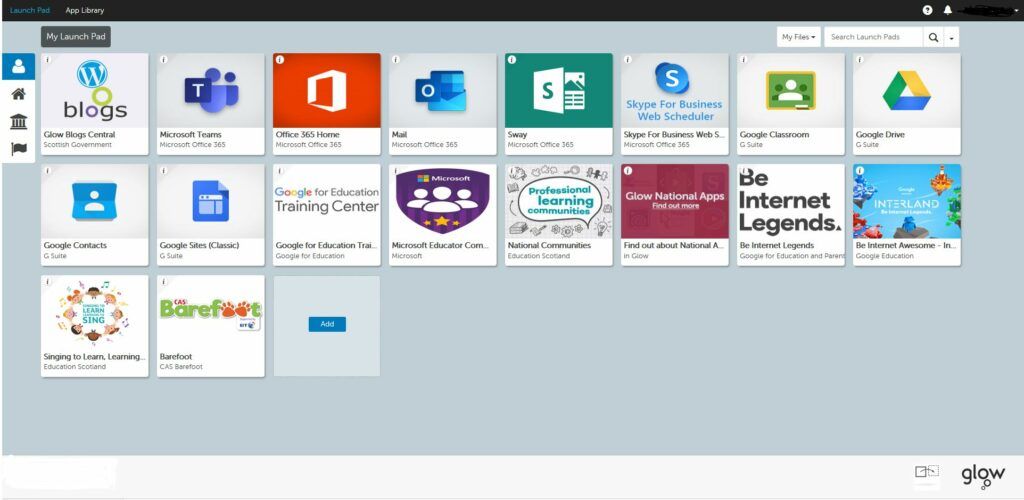The image size is (1024, 500).
Task: Open the Sway app tile
Action: [558, 91]
